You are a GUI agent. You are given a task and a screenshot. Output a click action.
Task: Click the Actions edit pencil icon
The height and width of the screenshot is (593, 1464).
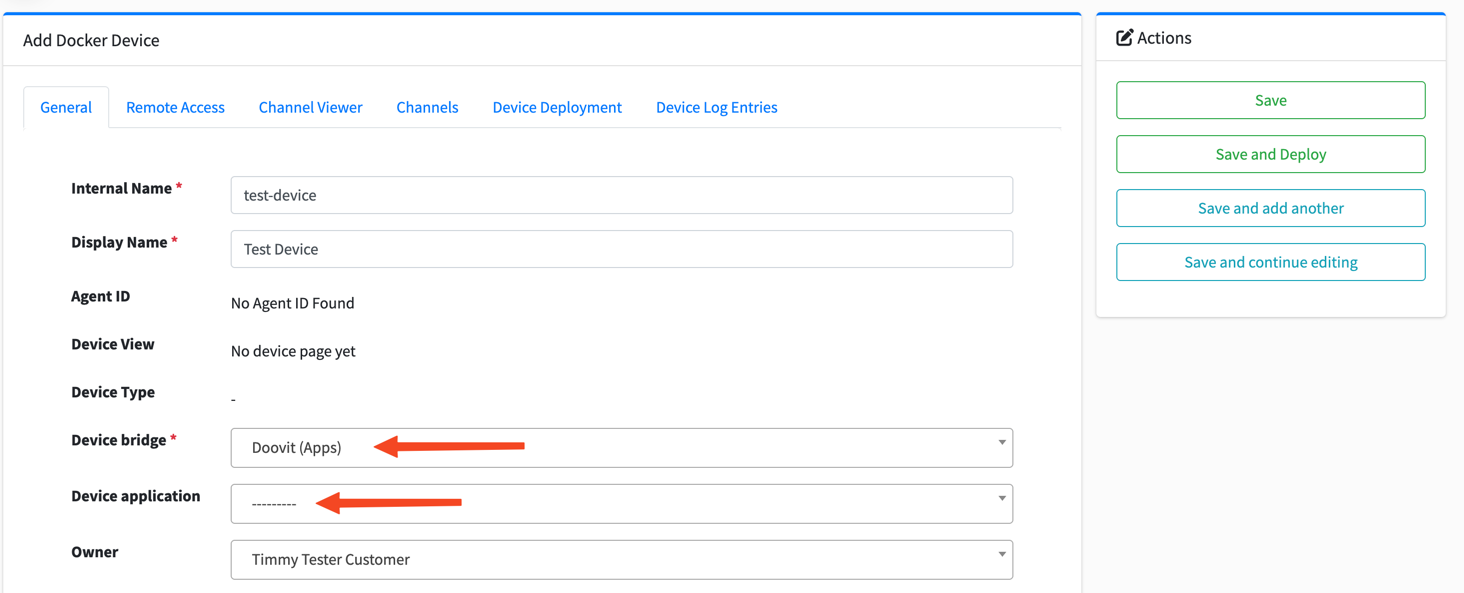pos(1124,37)
